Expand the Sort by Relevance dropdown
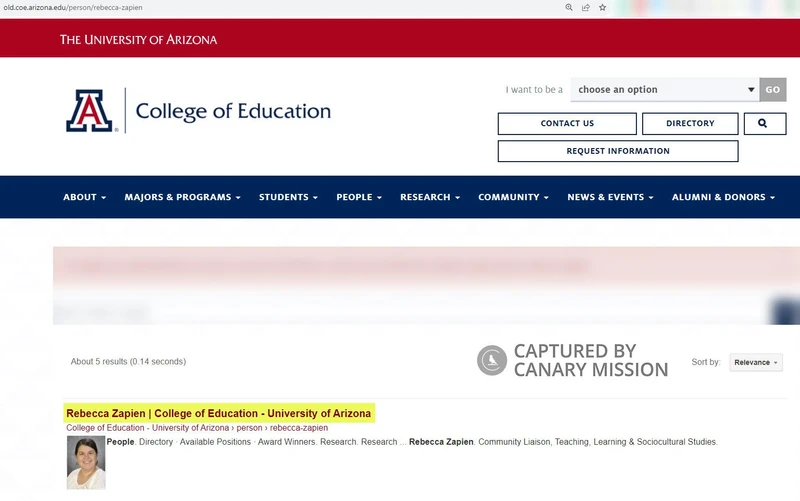This screenshot has height=501, width=800. [x=755, y=362]
